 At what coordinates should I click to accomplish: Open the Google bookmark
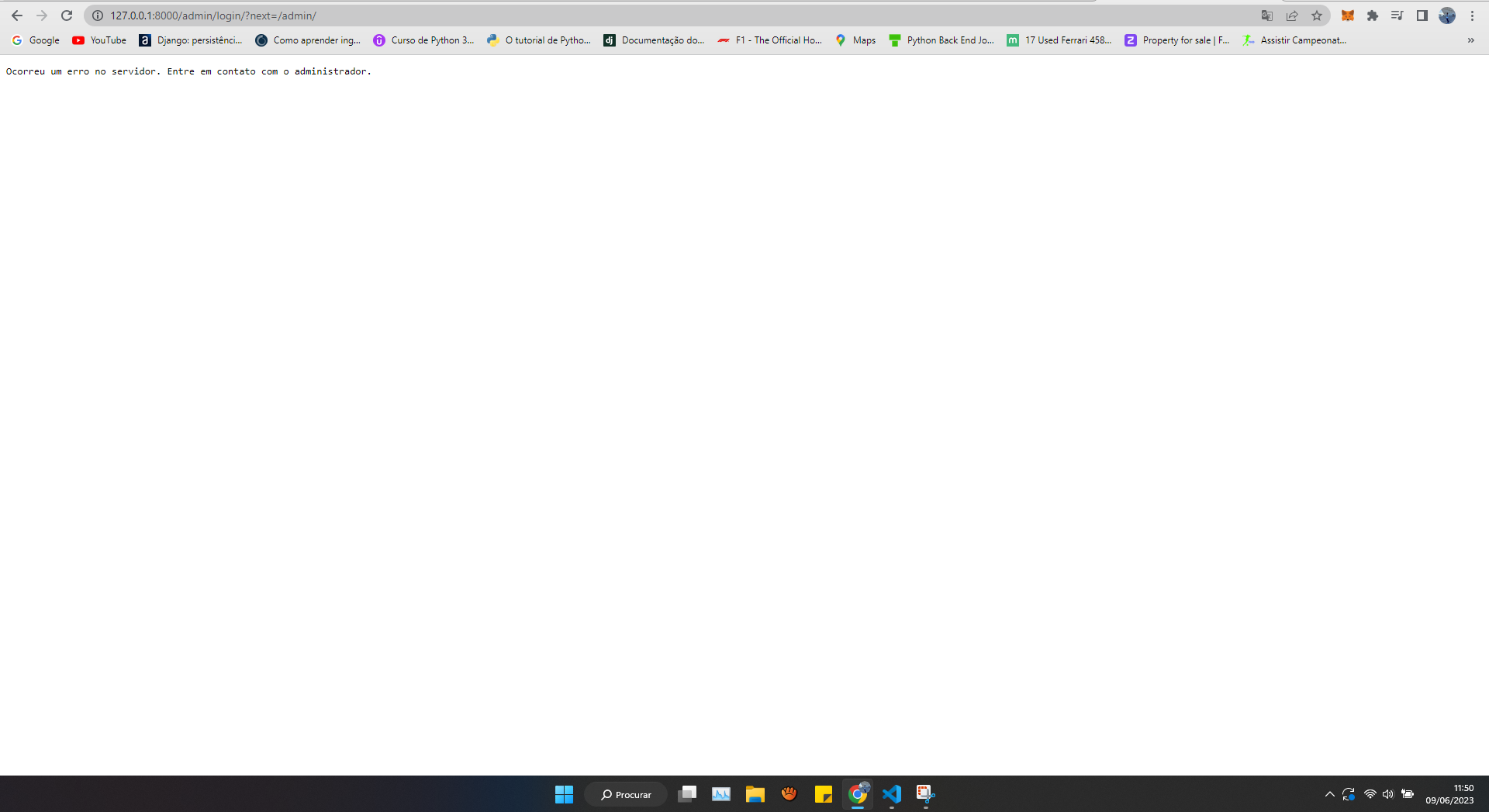pos(36,40)
